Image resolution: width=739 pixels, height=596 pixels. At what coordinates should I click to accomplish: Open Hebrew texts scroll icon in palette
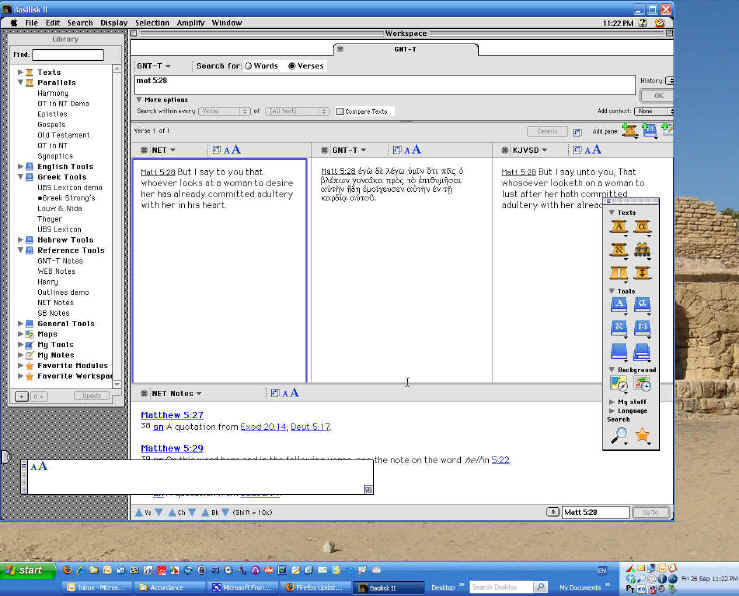(618, 250)
